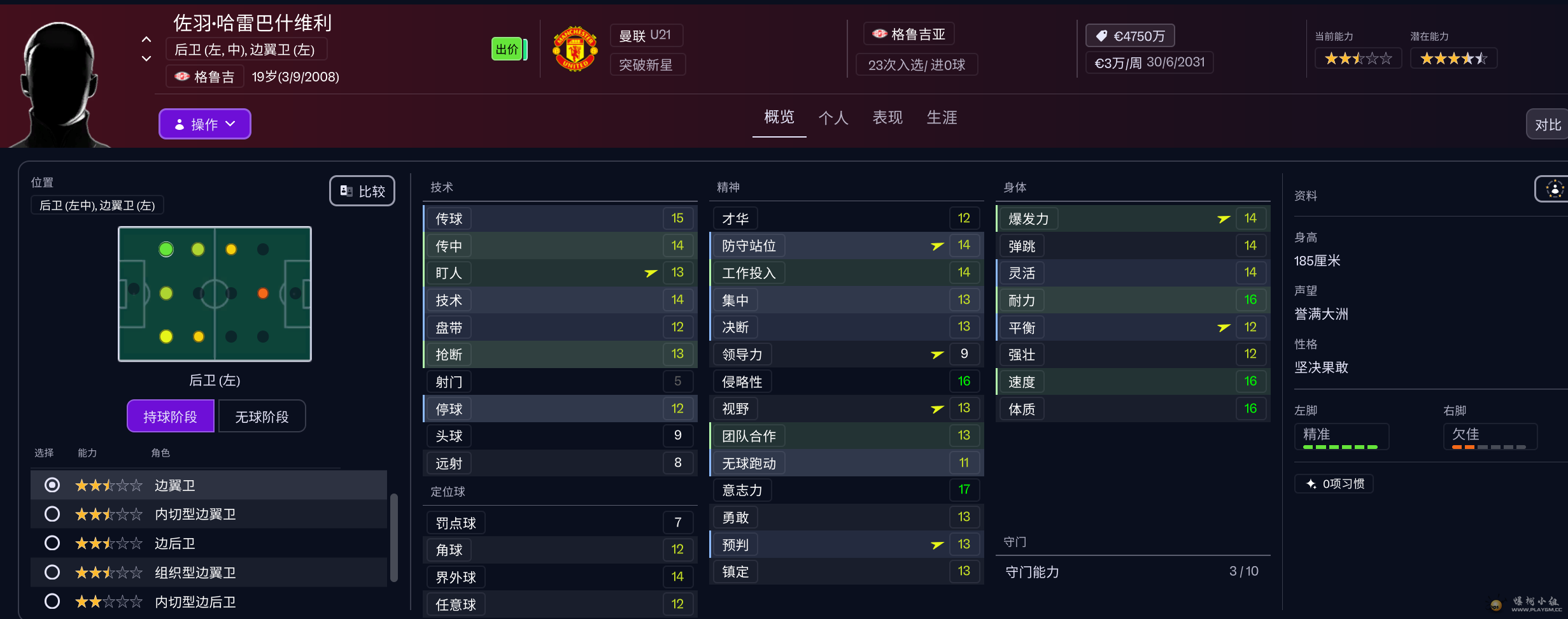
Task: Click the transfer value price tag icon
Action: coord(1101,36)
